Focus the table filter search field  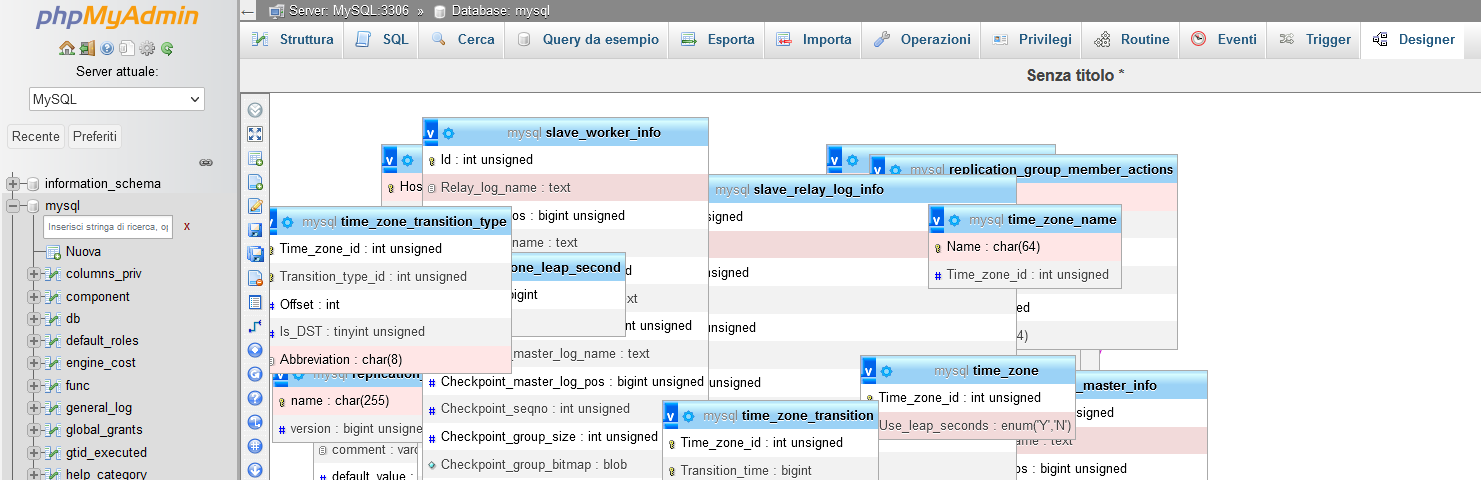pyautogui.click(x=108, y=227)
